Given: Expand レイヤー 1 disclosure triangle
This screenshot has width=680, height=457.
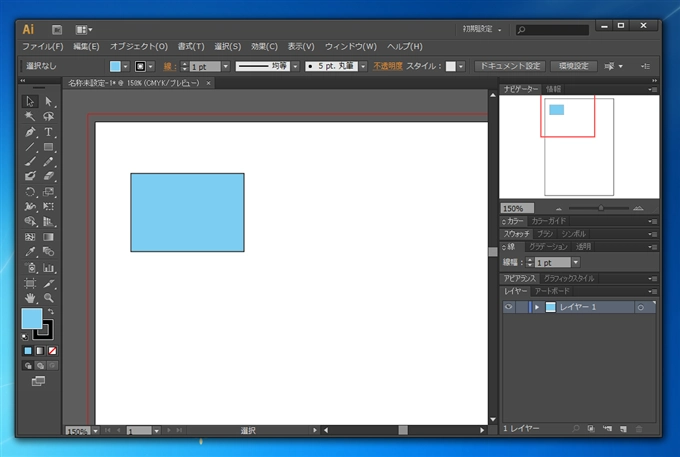Looking at the screenshot, I should [x=537, y=307].
